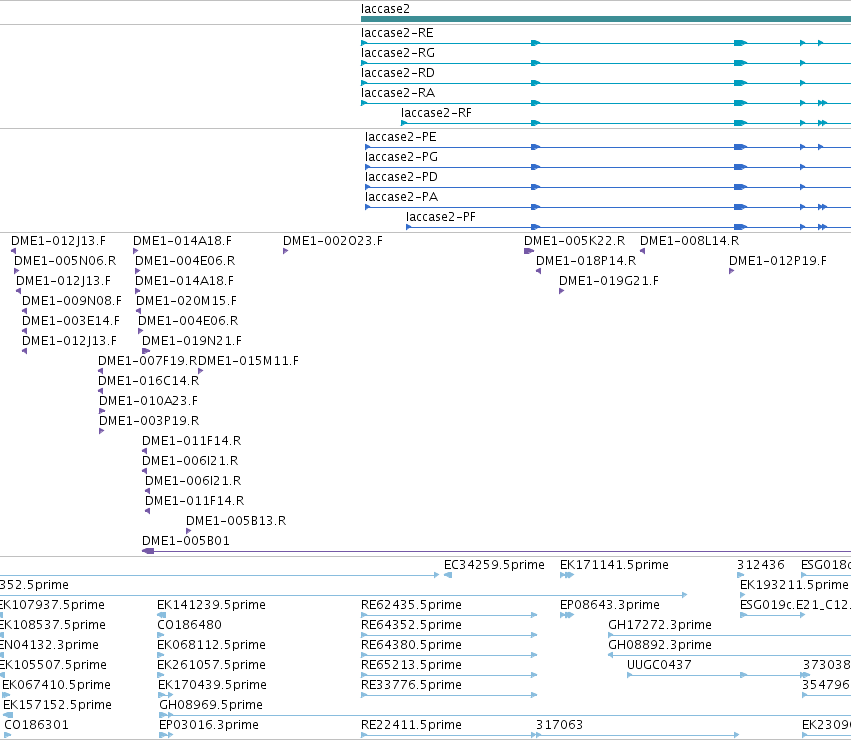Select the EP08643.3prime EST label
The image size is (851, 740).
click(610, 606)
